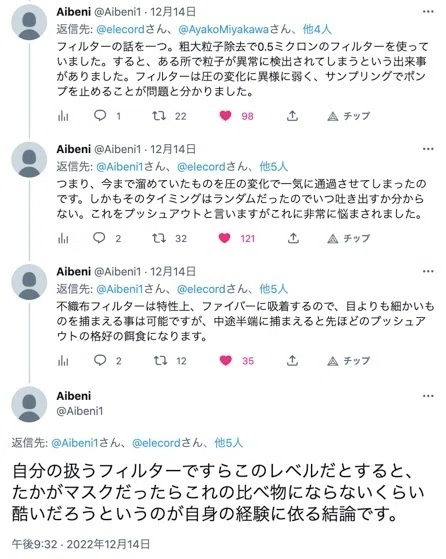Open more options menu on third tweet

click(x=428, y=272)
